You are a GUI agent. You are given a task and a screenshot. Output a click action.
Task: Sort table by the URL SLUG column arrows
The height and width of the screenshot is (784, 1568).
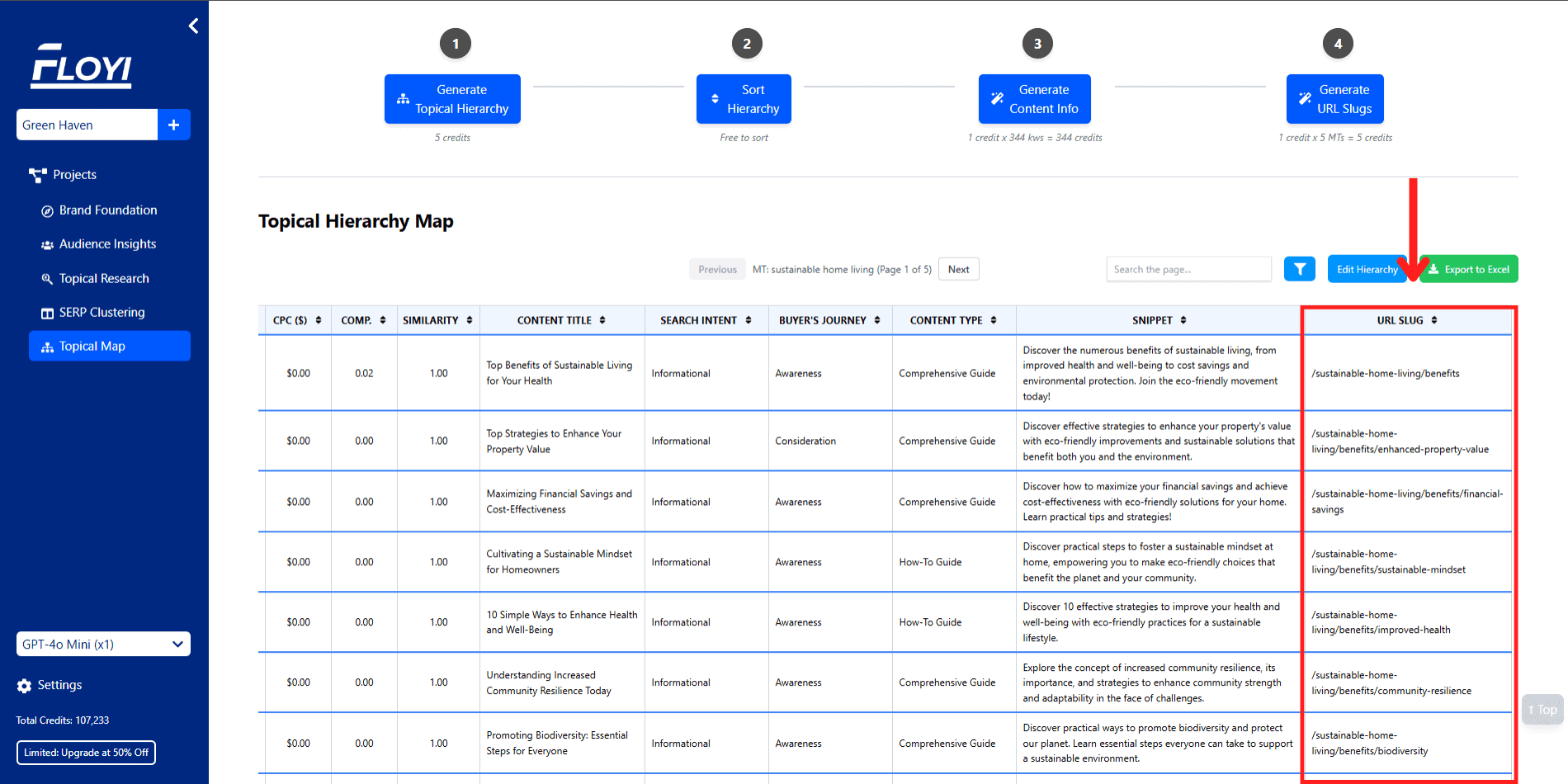pyautogui.click(x=1434, y=320)
